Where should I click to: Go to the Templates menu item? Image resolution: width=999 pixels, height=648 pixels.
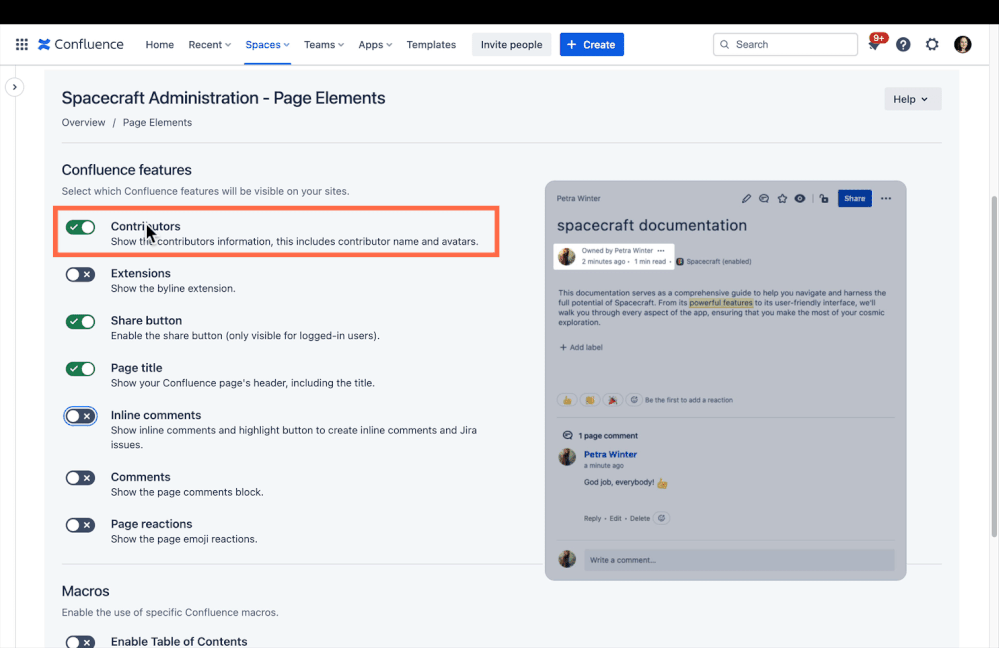click(x=431, y=44)
